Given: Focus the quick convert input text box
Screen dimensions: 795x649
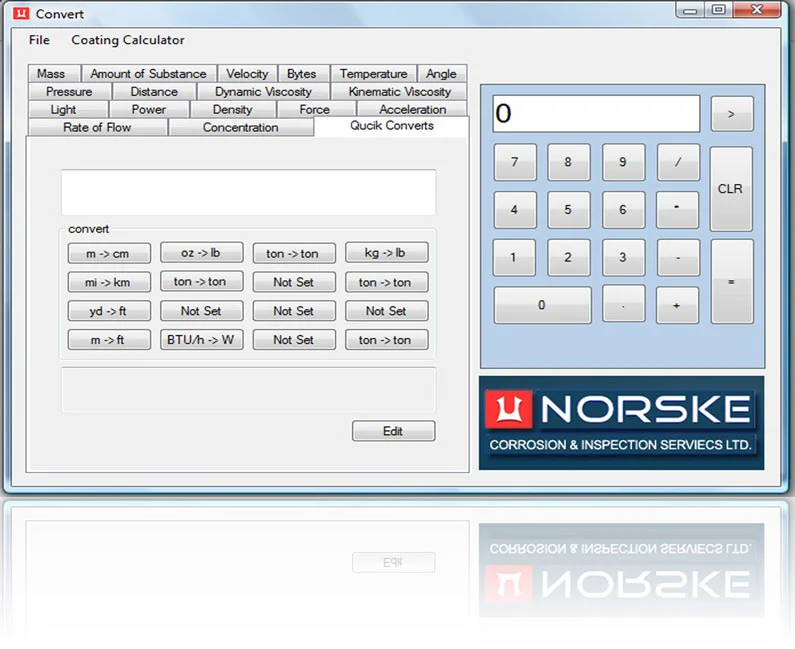Looking at the screenshot, I should pos(248,192).
